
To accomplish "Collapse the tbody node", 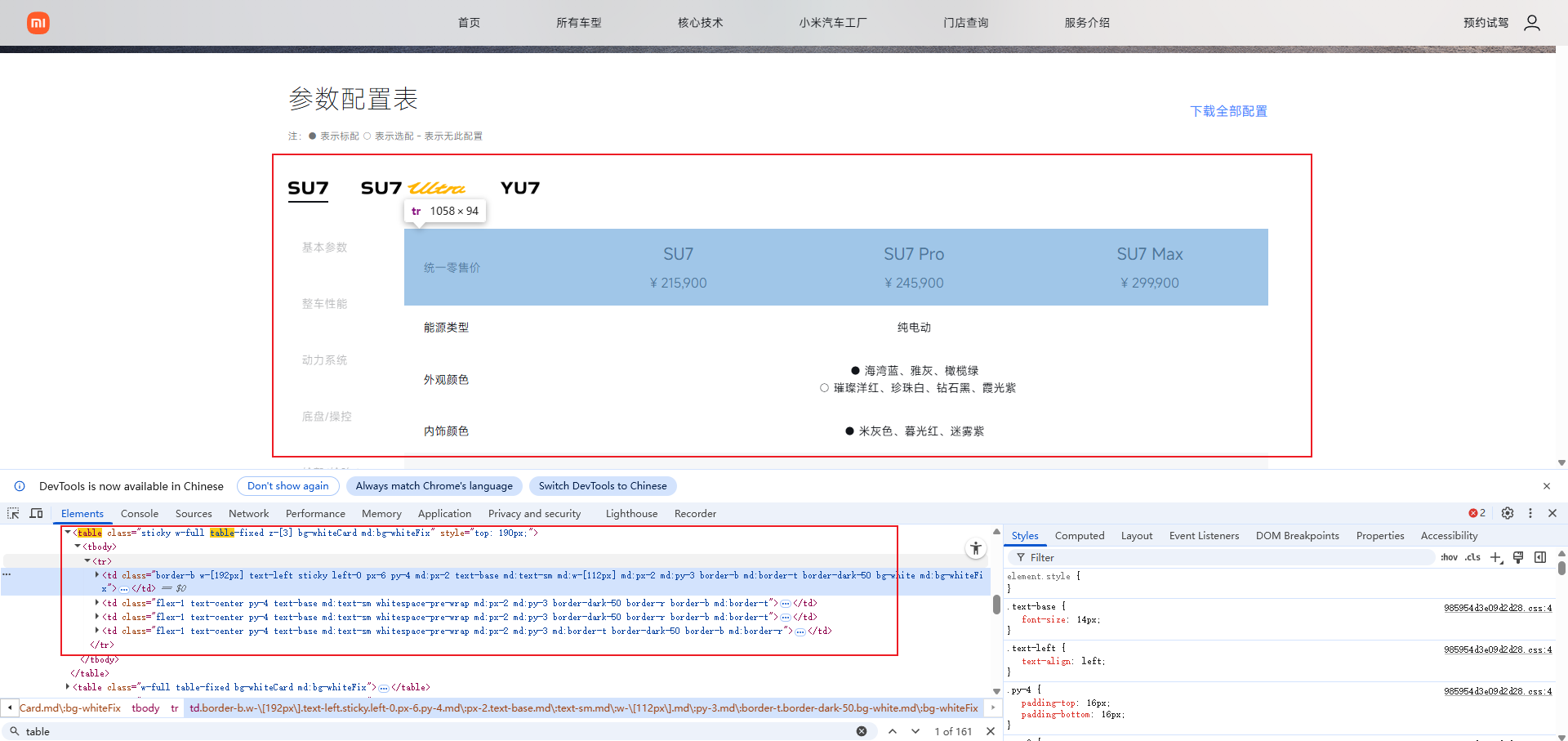I will [x=78, y=547].
